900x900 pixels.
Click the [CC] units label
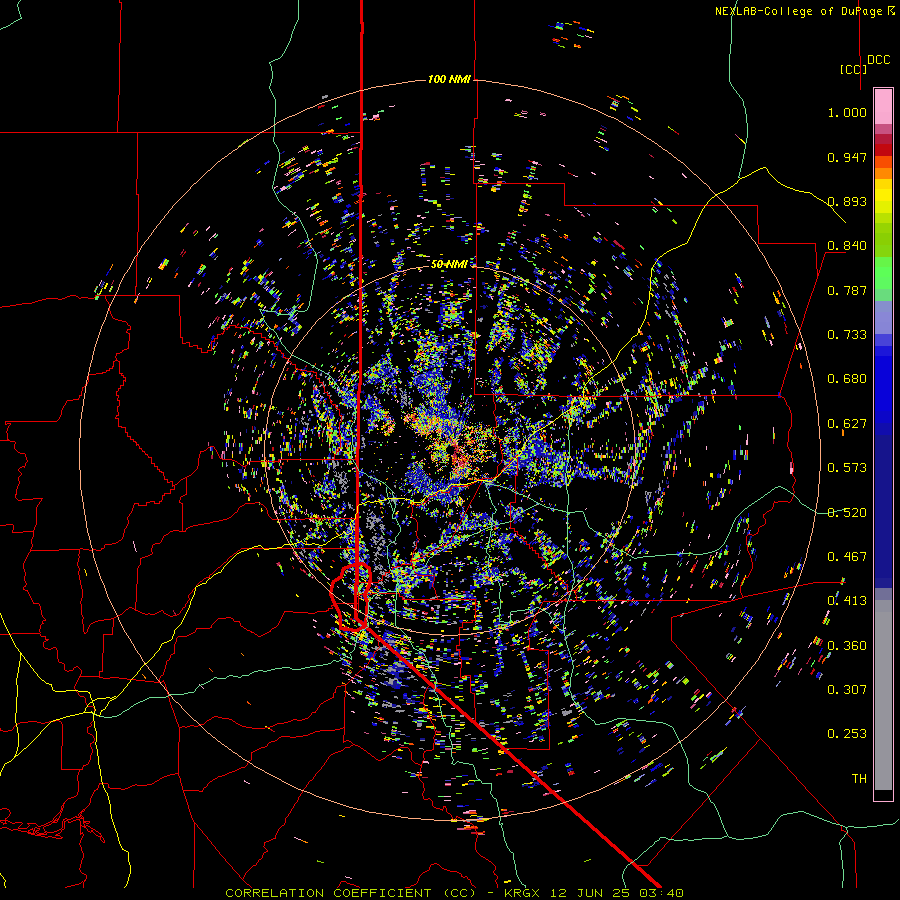(853, 69)
